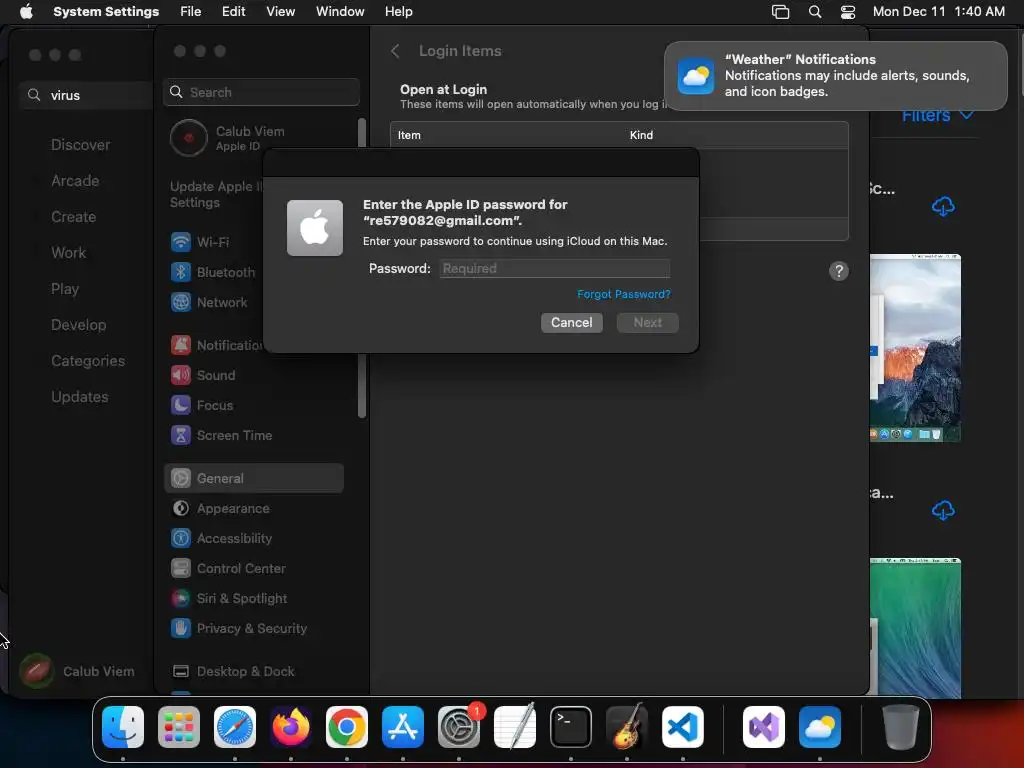The width and height of the screenshot is (1024, 768).
Task: Launch Safari from the Dock
Action: coord(235,727)
